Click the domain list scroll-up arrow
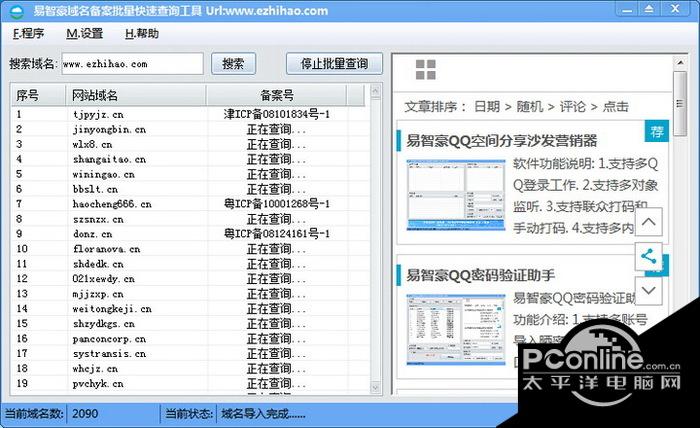 pos(375,91)
